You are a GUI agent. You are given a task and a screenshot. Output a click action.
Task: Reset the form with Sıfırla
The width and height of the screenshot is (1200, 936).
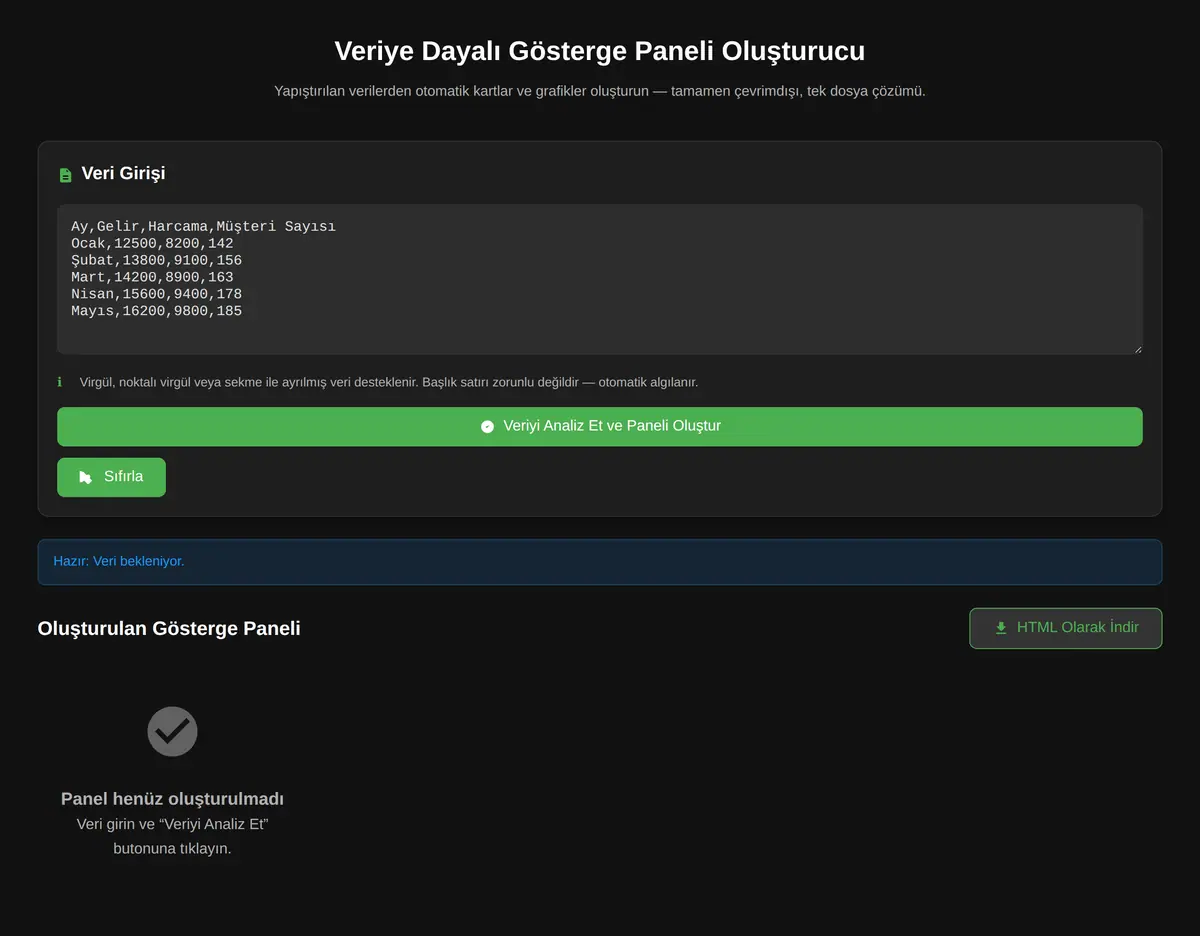(111, 477)
